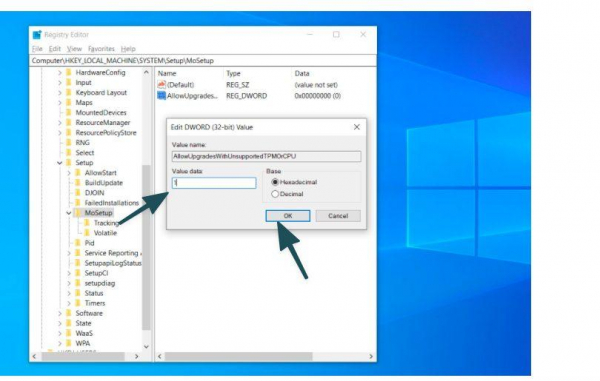The width and height of the screenshot is (600, 381).
Task: Select the DJOIN folder icon
Action: pyautogui.click(x=78, y=193)
